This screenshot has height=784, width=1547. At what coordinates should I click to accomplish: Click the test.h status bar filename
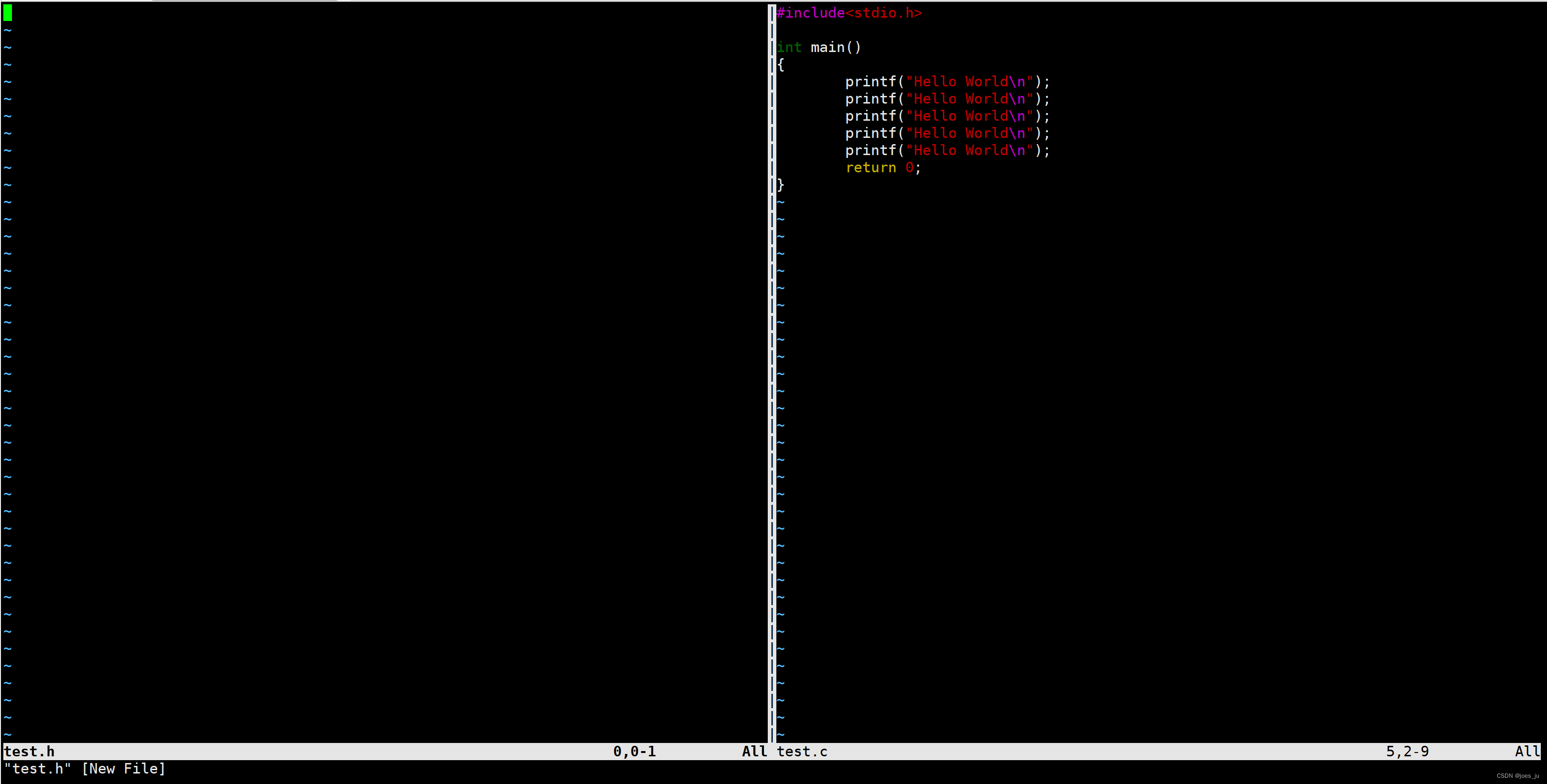(30, 752)
